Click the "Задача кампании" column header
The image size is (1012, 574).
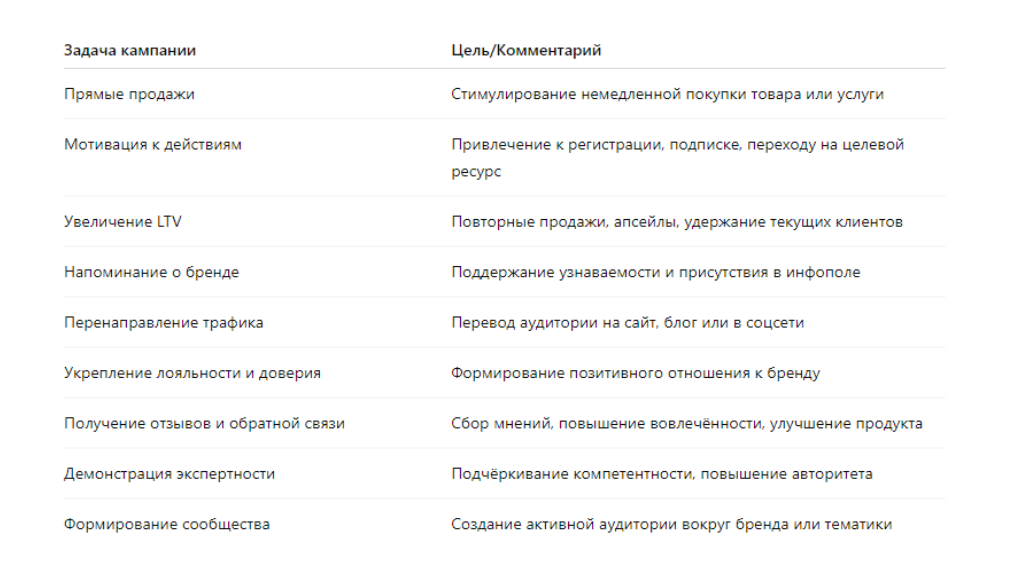tap(130, 50)
